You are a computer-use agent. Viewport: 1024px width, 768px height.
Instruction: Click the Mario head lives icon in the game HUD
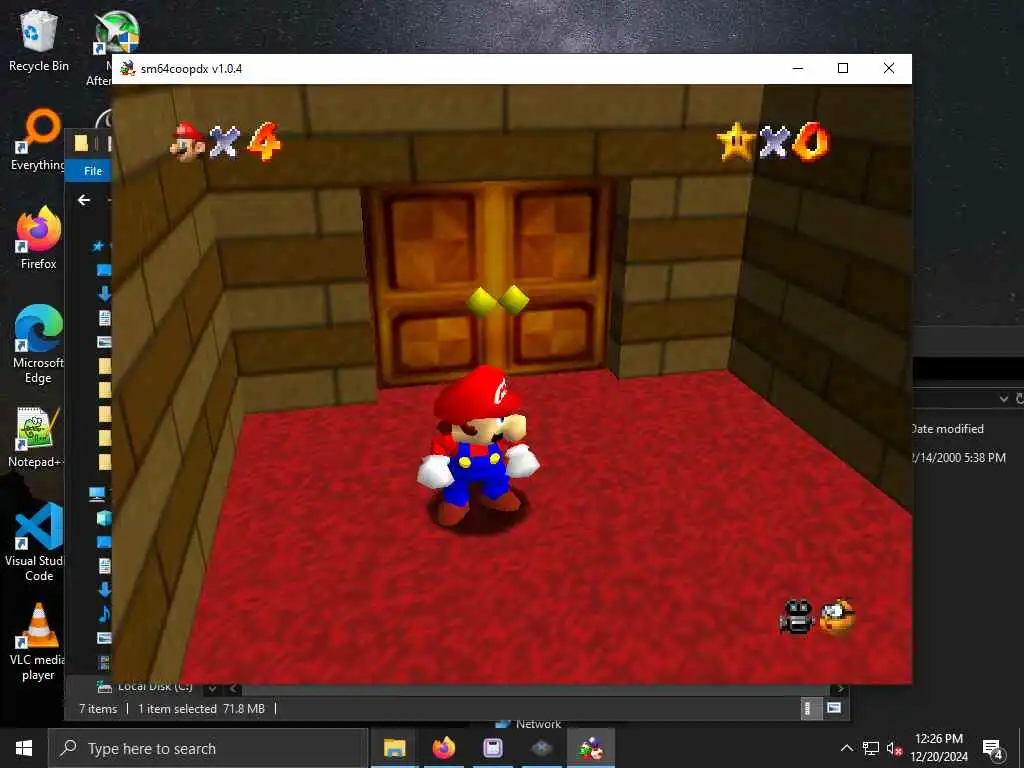click(187, 141)
